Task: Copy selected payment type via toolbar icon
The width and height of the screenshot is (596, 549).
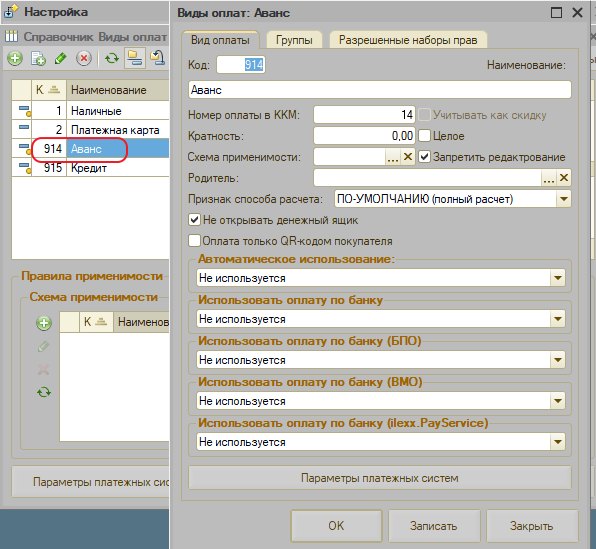Action: point(38,59)
